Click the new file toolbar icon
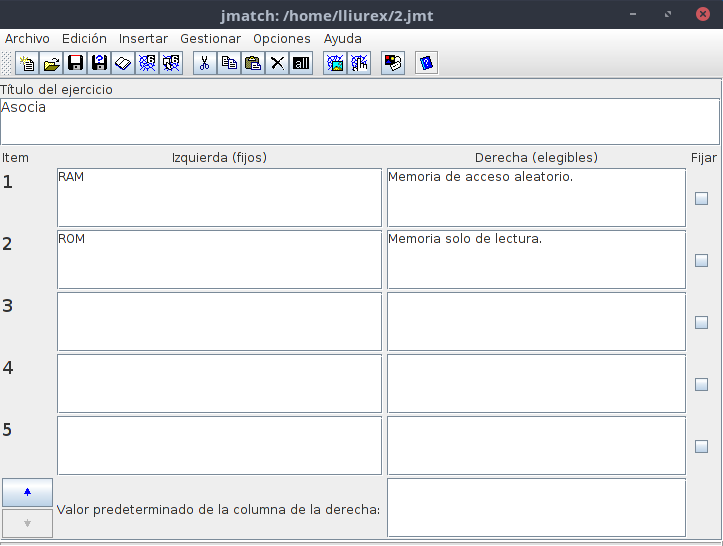This screenshot has height=546, width=723. pos(28,63)
